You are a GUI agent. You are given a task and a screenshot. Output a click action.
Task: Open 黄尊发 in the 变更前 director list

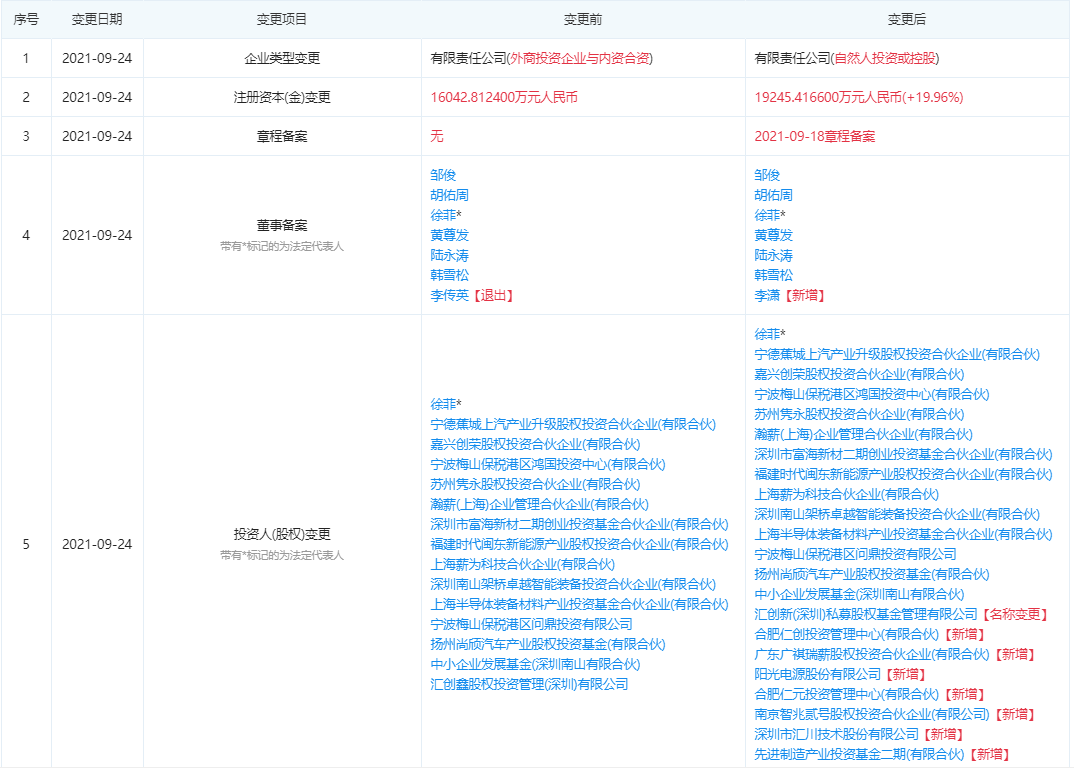[449, 235]
